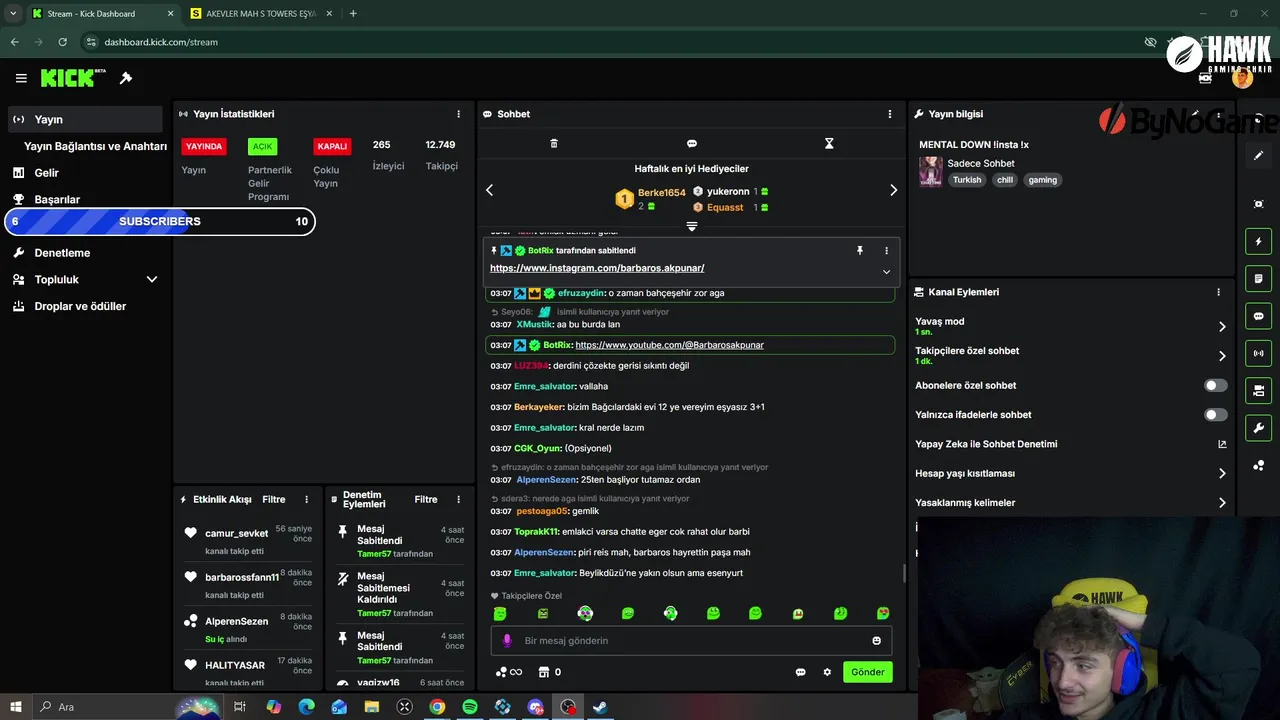The image size is (1280, 720).
Task: Open Kanal Eylemleri three-dot menu
Action: pyautogui.click(x=1218, y=292)
